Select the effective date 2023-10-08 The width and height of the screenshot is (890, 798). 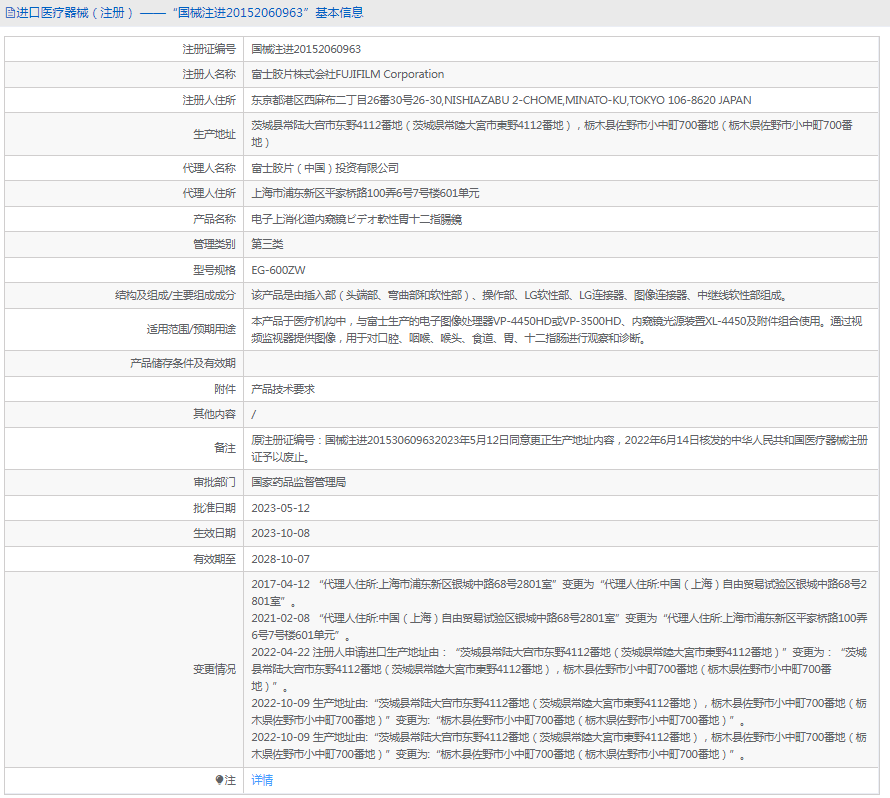coord(281,533)
